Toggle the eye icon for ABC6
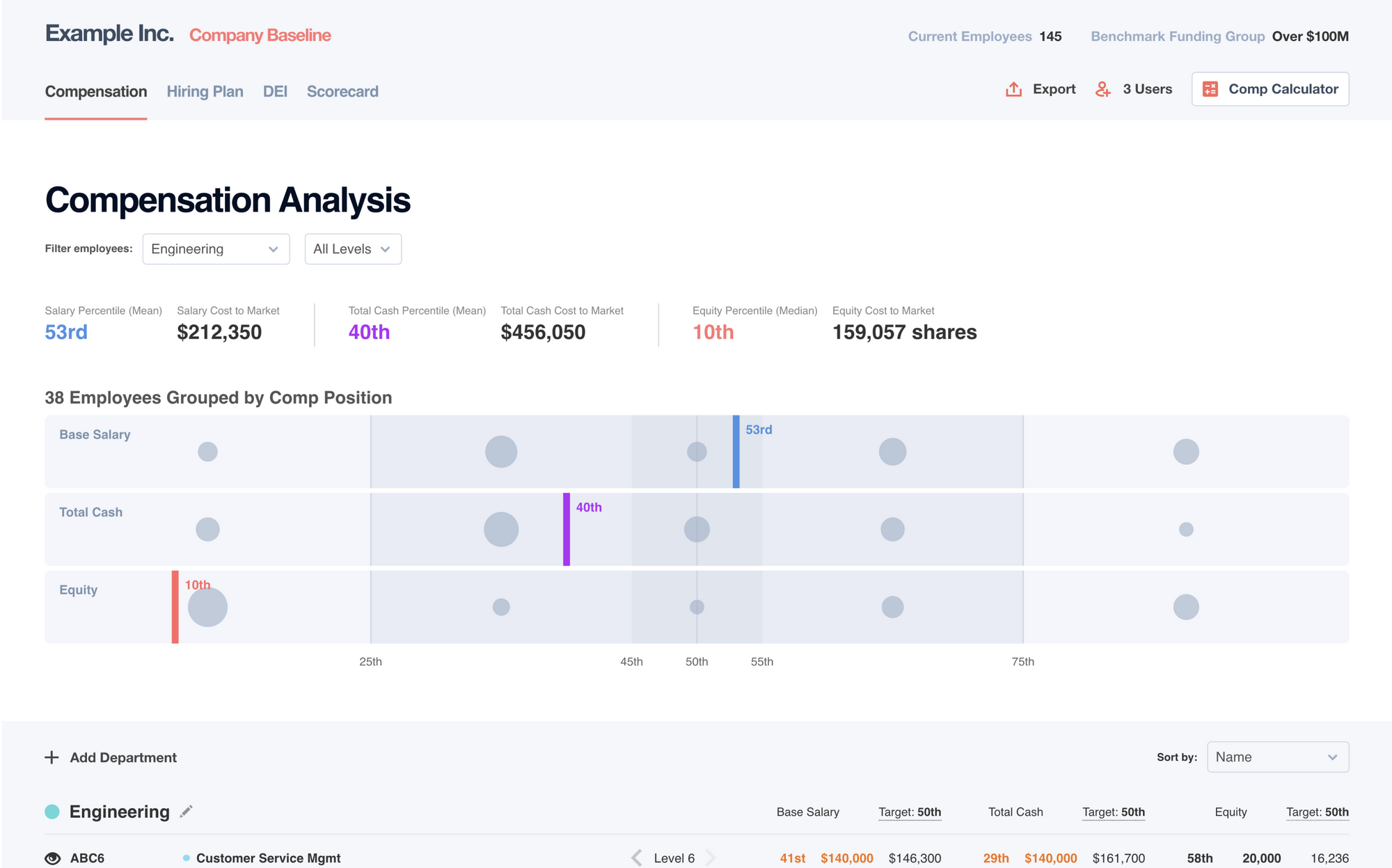 coord(53,858)
